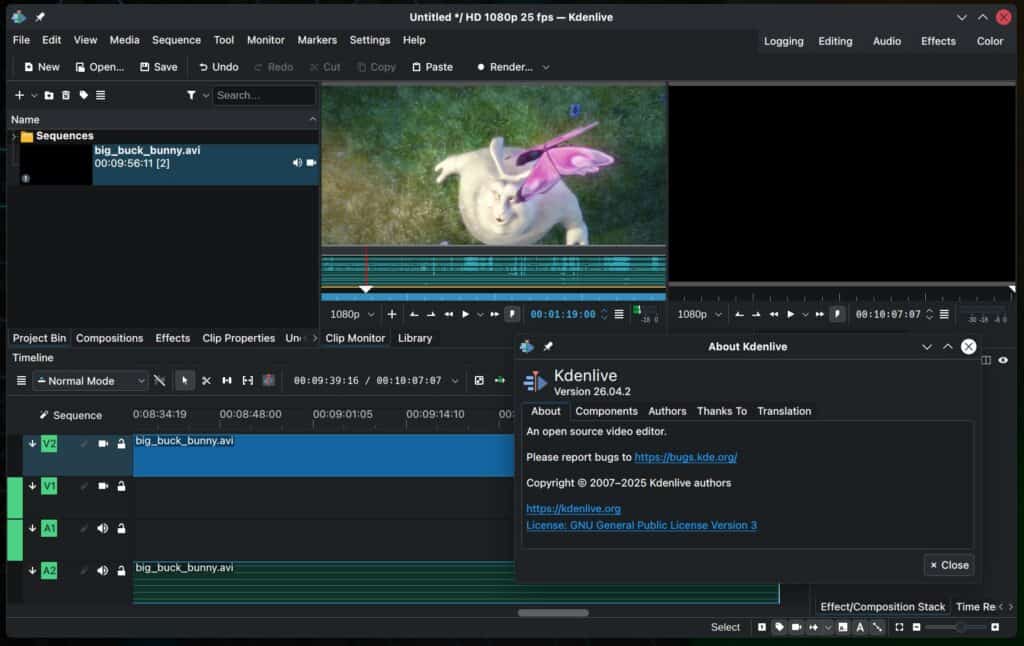The image size is (1024, 646).
Task: Click the zoom in icon after timeline zoom slider
Action: 995,627
